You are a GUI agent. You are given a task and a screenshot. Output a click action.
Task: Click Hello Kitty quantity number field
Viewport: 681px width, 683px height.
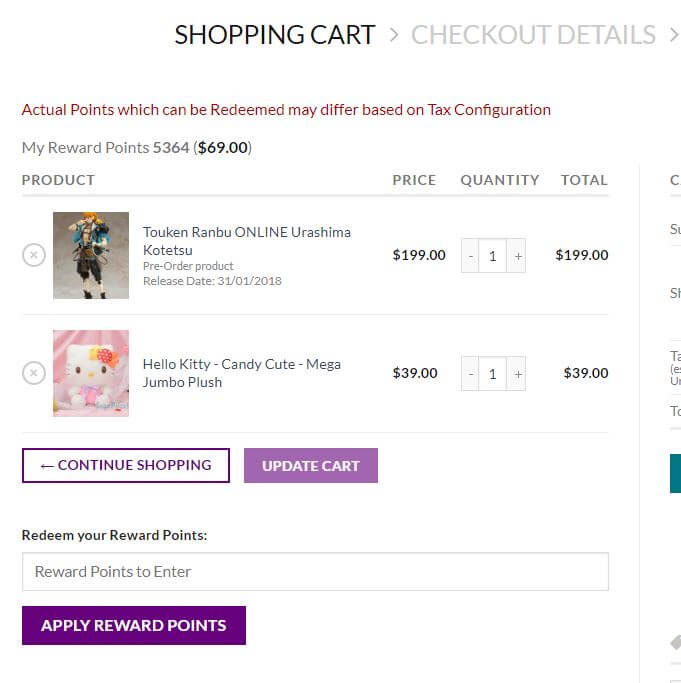[x=493, y=374]
